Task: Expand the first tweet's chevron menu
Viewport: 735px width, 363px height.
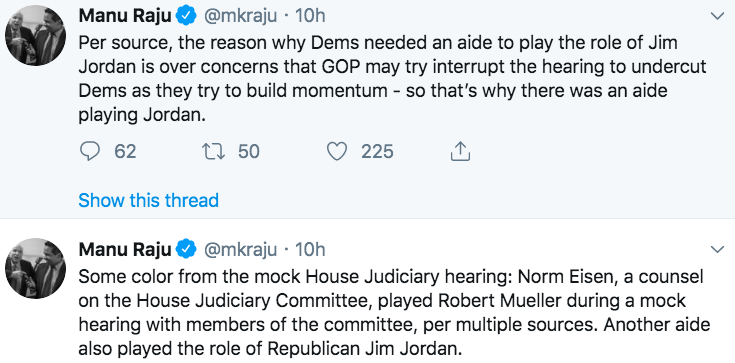Action: pos(718,17)
